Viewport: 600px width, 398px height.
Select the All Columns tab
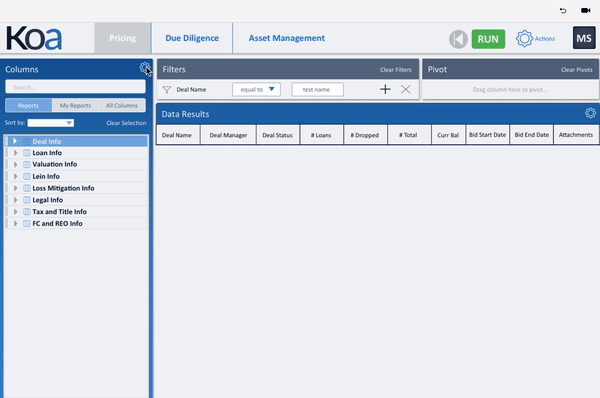pos(122,105)
